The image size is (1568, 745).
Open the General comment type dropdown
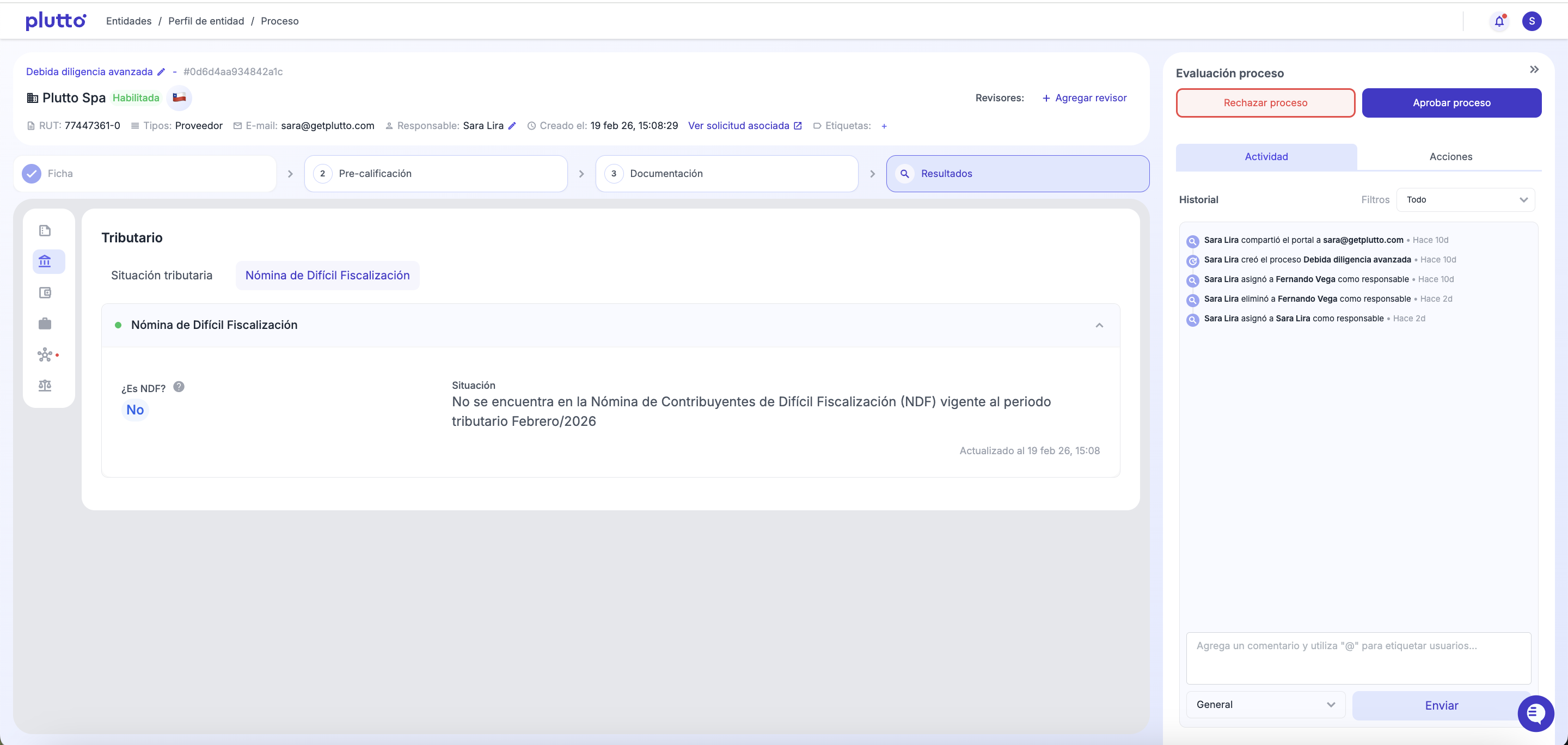pos(1265,705)
